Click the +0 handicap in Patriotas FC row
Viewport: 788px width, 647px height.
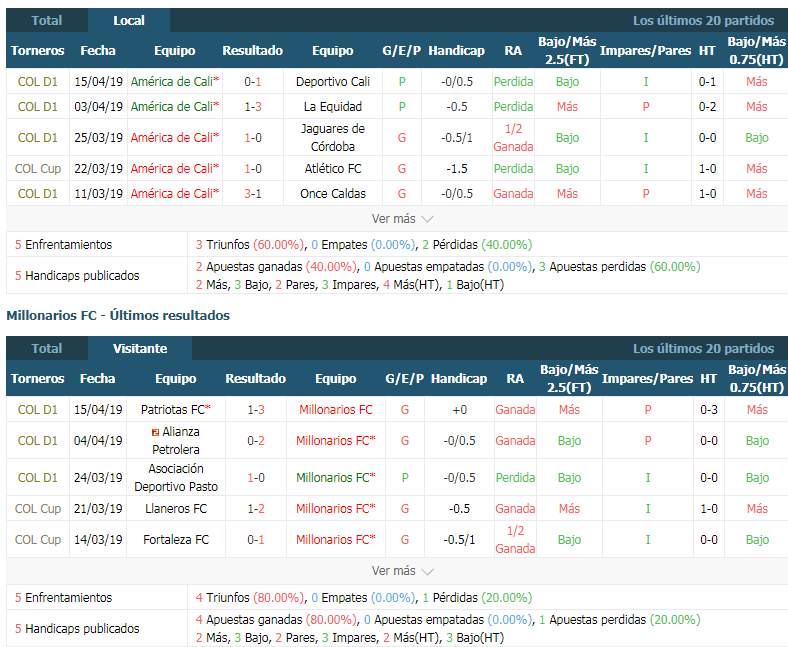point(459,410)
